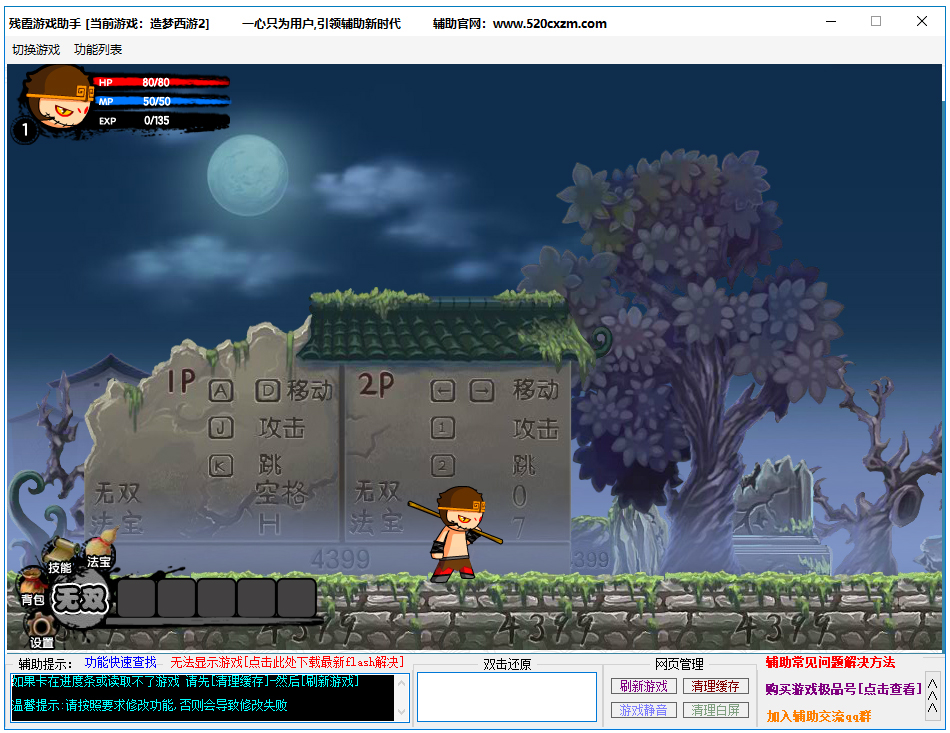
Task: Click the 网页管理 group label
Action: click(x=679, y=664)
